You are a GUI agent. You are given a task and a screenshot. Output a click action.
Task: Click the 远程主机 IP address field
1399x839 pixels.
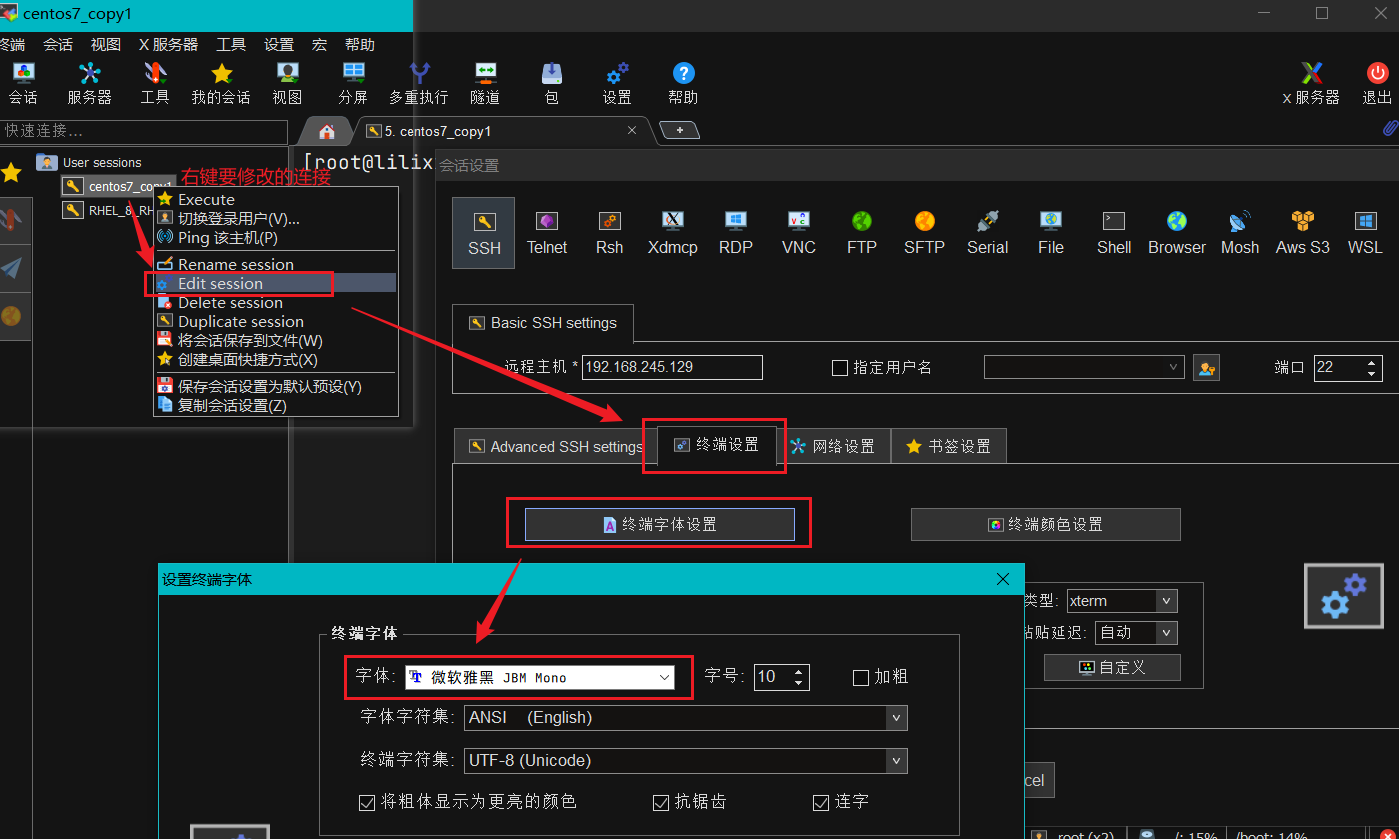[672, 367]
